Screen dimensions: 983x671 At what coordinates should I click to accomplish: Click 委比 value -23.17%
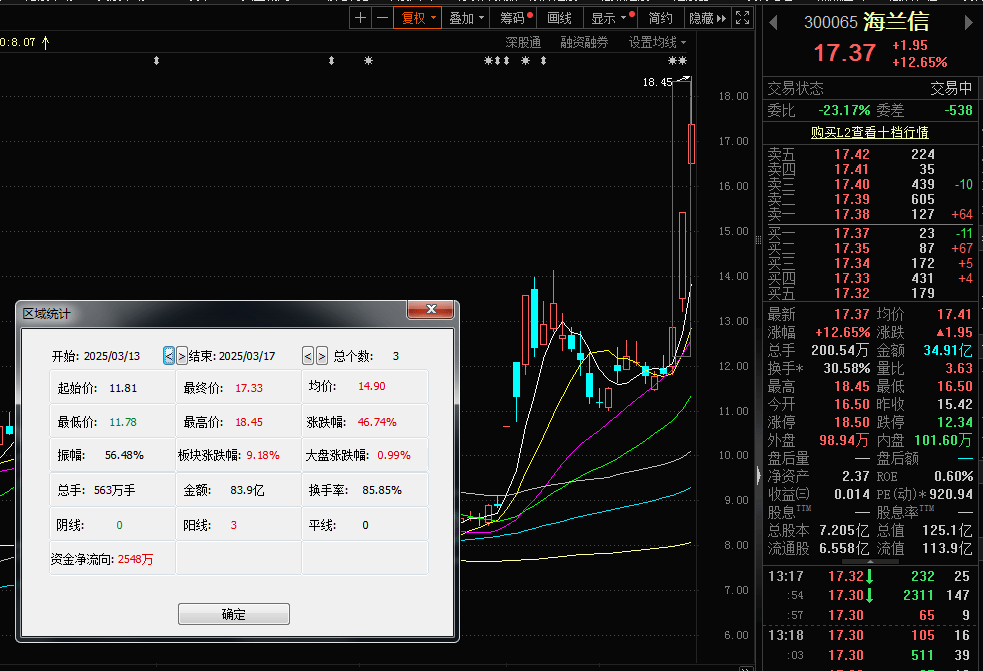coord(844,110)
